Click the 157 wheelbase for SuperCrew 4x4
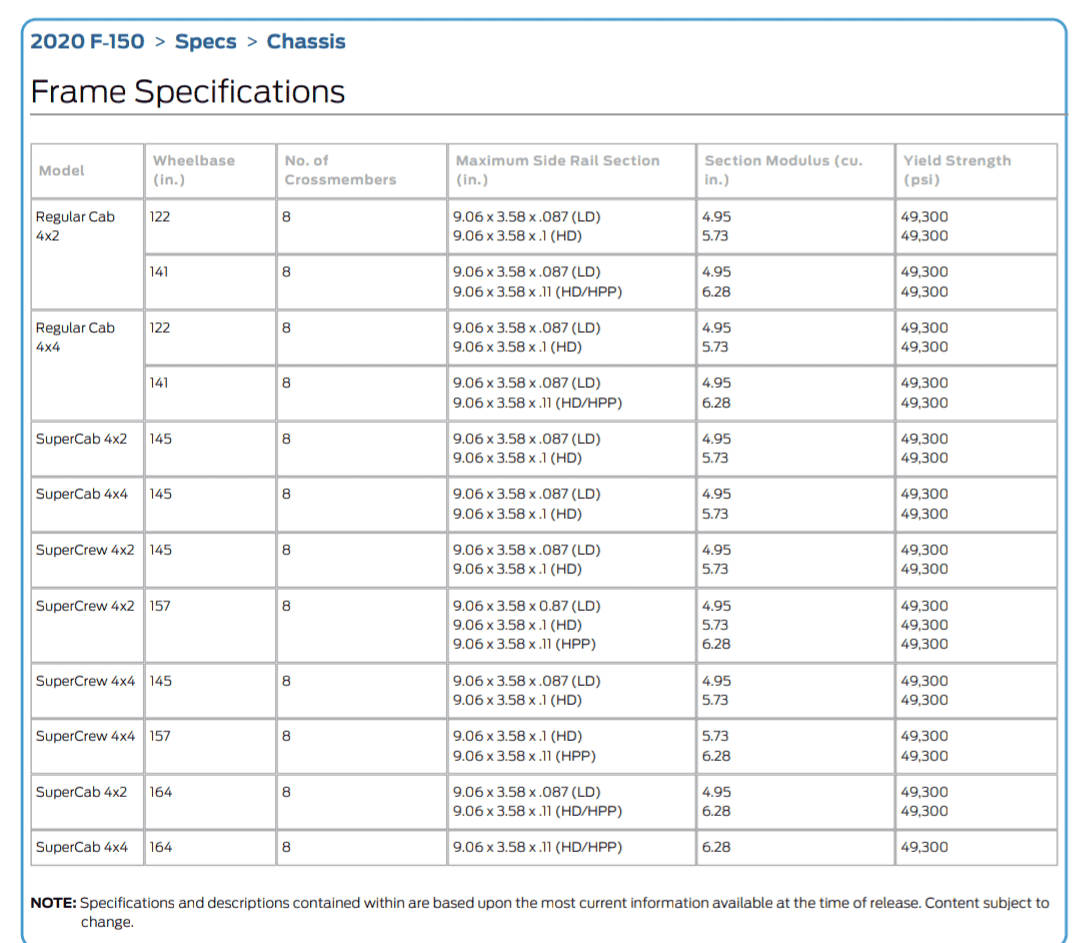The width and height of the screenshot is (1080, 943). [160, 736]
